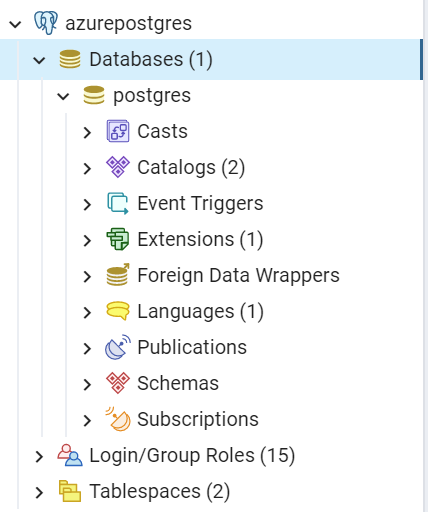428x512 pixels.
Task: Expand the Login/Group Roles (15) node
Action: [39, 456]
